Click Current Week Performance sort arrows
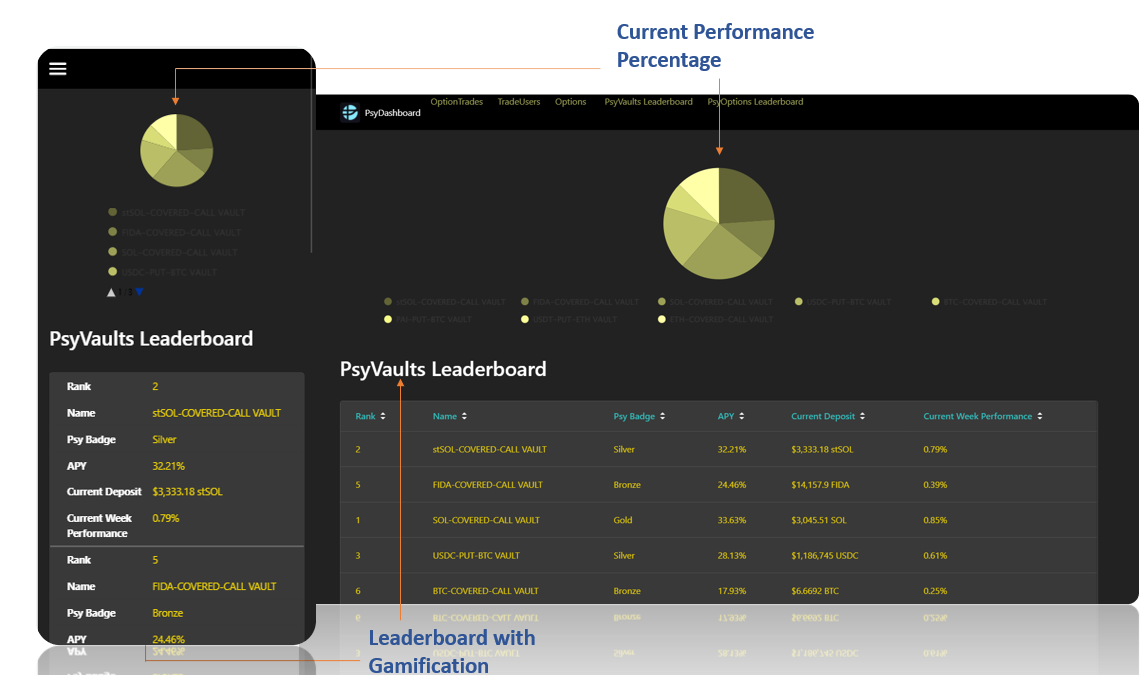Screen dimensions: 1146x675 click(x=1039, y=416)
